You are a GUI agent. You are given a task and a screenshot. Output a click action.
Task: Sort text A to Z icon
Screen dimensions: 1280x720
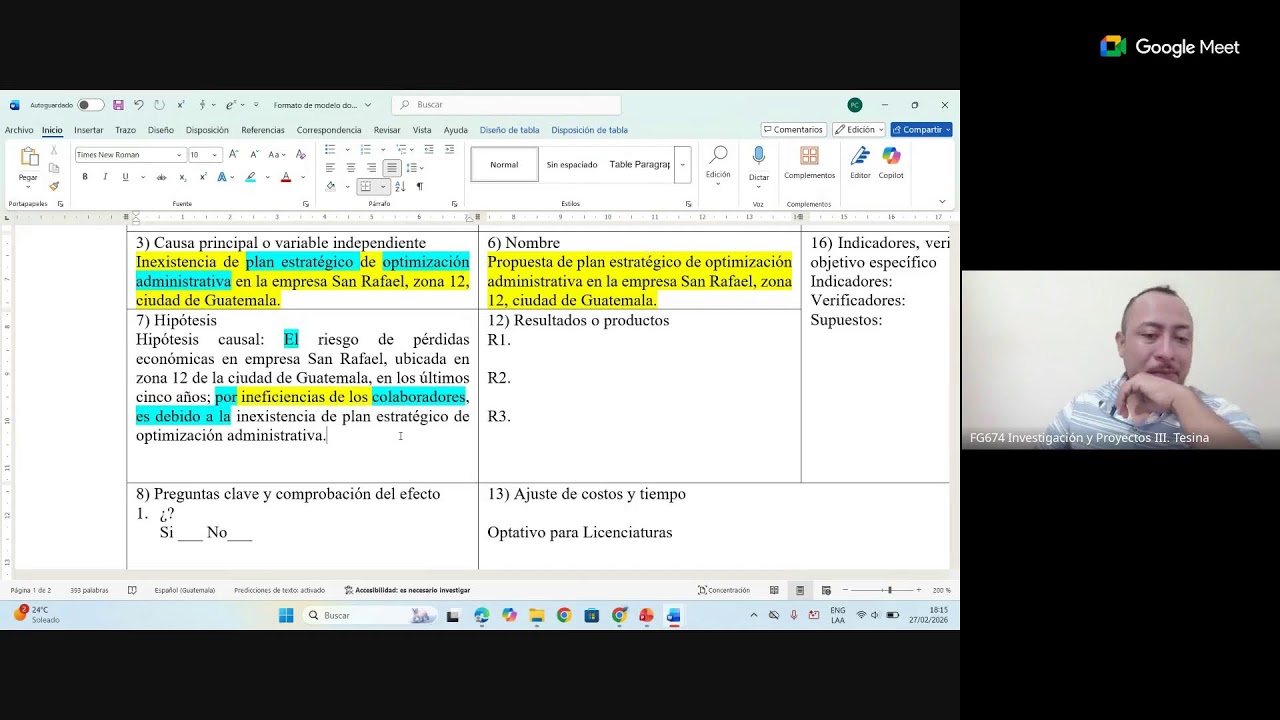(x=400, y=186)
